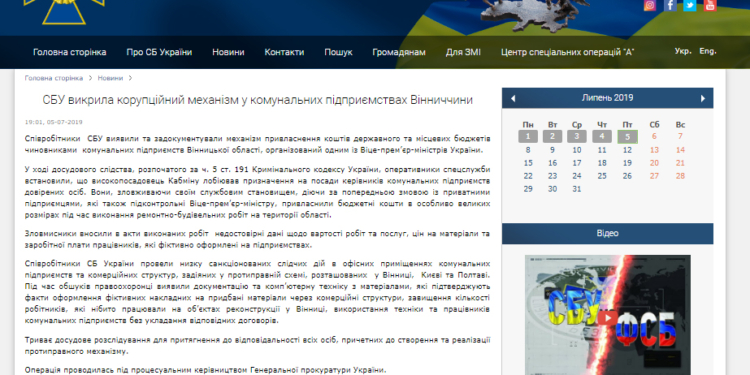
Task: Go to next month in calendar
Action: (x=703, y=99)
